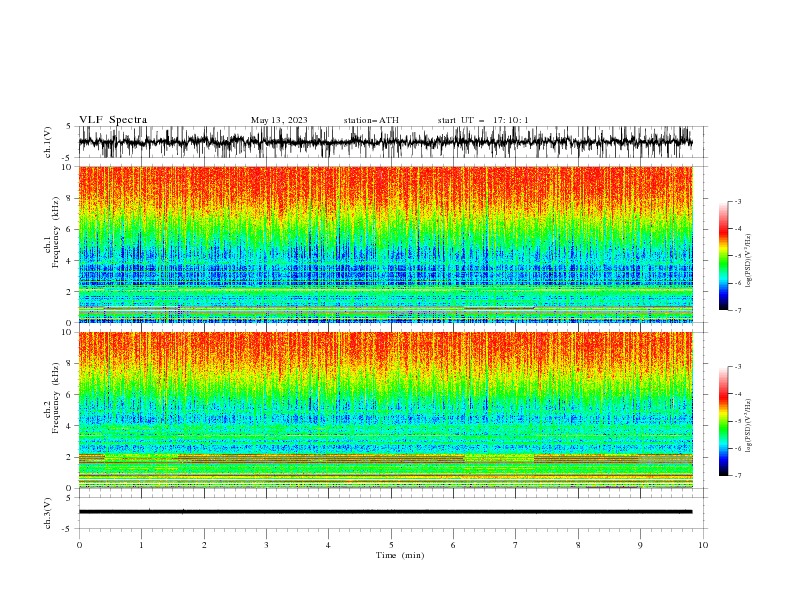Click inside the ch.2 spectrogram panel
The width and height of the screenshot is (792, 612).
(386, 410)
